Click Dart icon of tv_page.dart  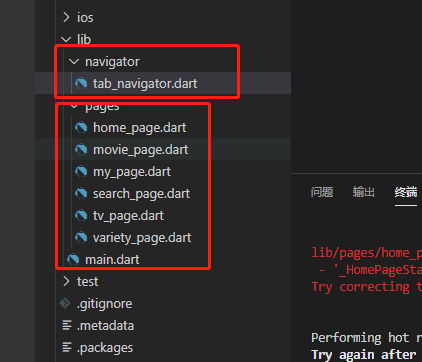click(81, 215)
